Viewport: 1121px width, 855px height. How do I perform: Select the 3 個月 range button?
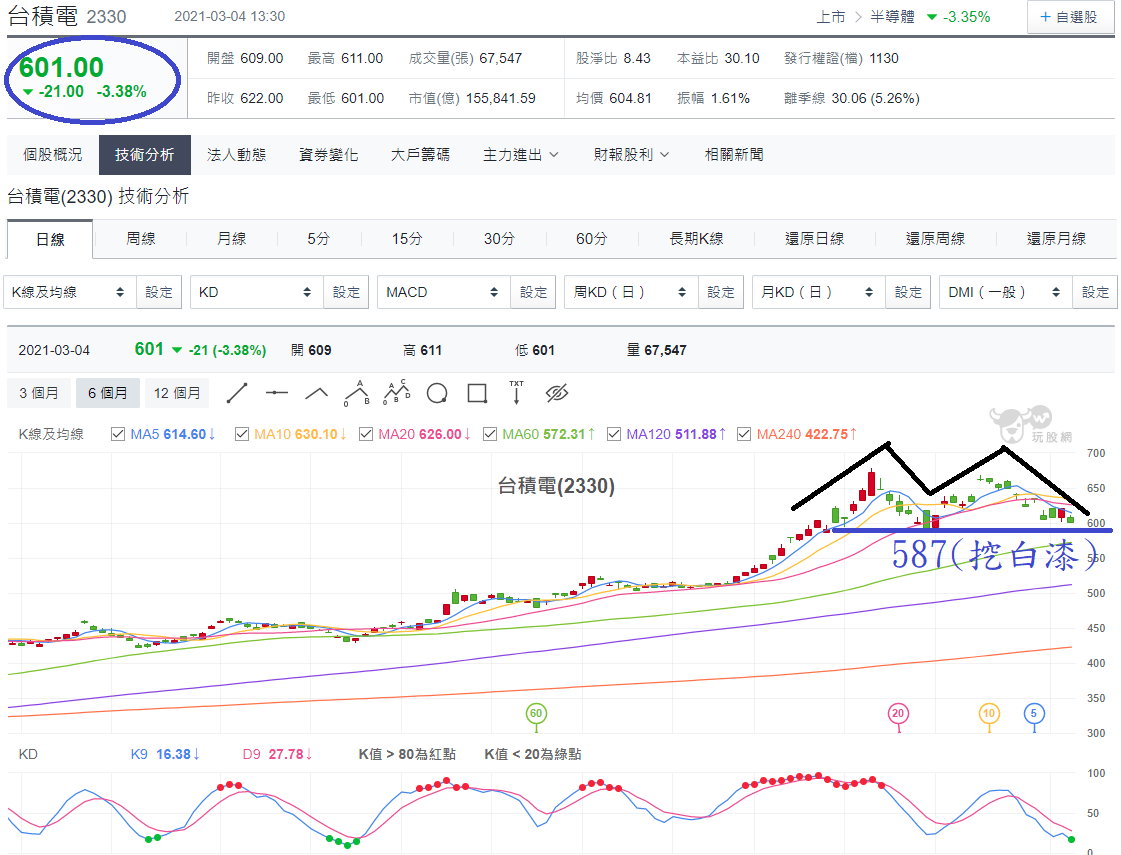39,393
